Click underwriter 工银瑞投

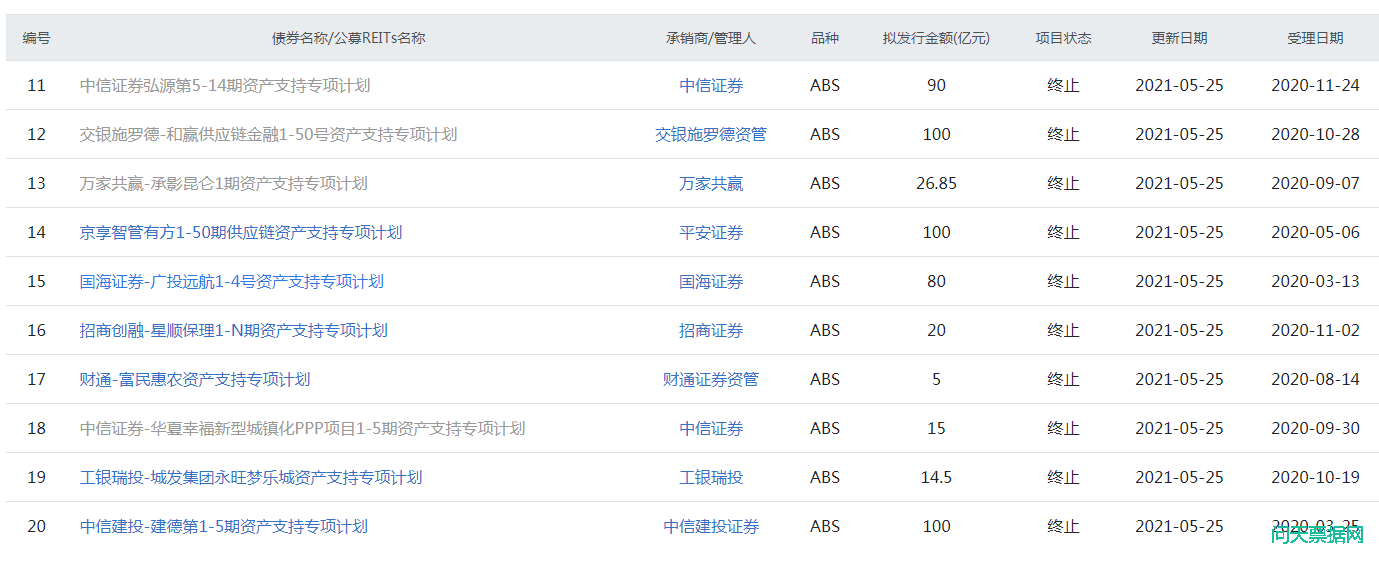711,478
